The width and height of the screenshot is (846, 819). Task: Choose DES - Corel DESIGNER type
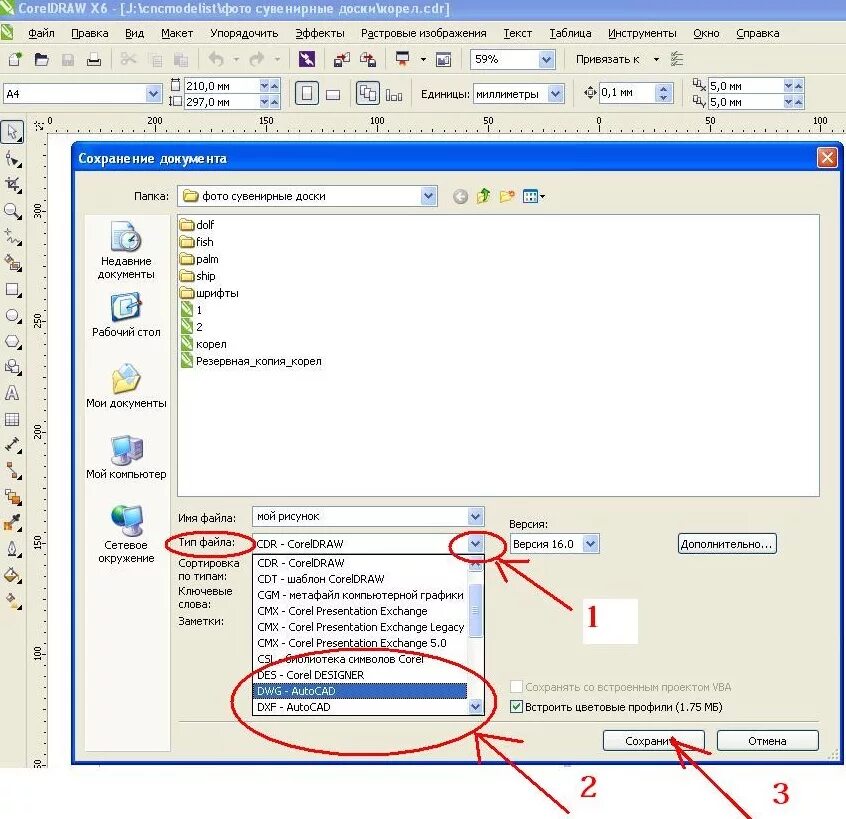[359, 675]
